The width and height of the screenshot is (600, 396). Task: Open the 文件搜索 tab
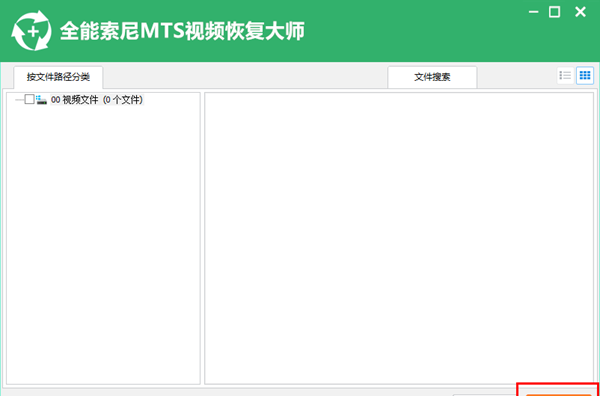pyautogui.click(x=432, y=77)
